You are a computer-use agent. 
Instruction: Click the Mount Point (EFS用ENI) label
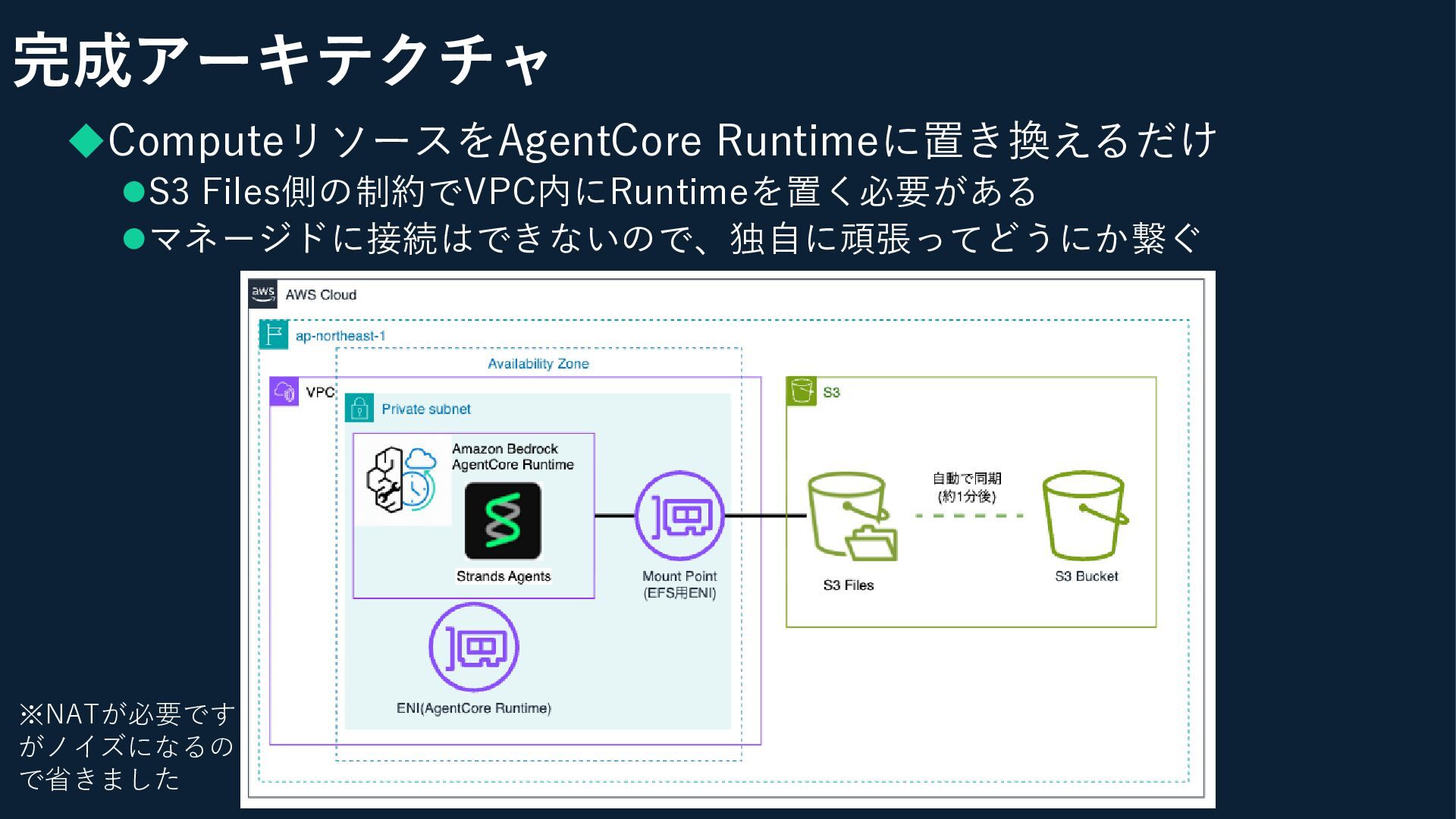click(x=679, y=585)
